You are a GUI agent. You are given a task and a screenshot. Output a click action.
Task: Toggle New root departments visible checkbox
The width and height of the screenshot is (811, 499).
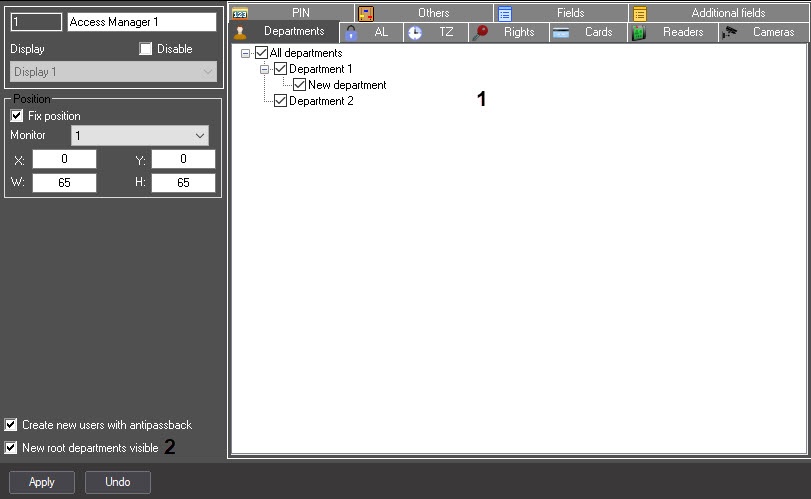(10, 447)
